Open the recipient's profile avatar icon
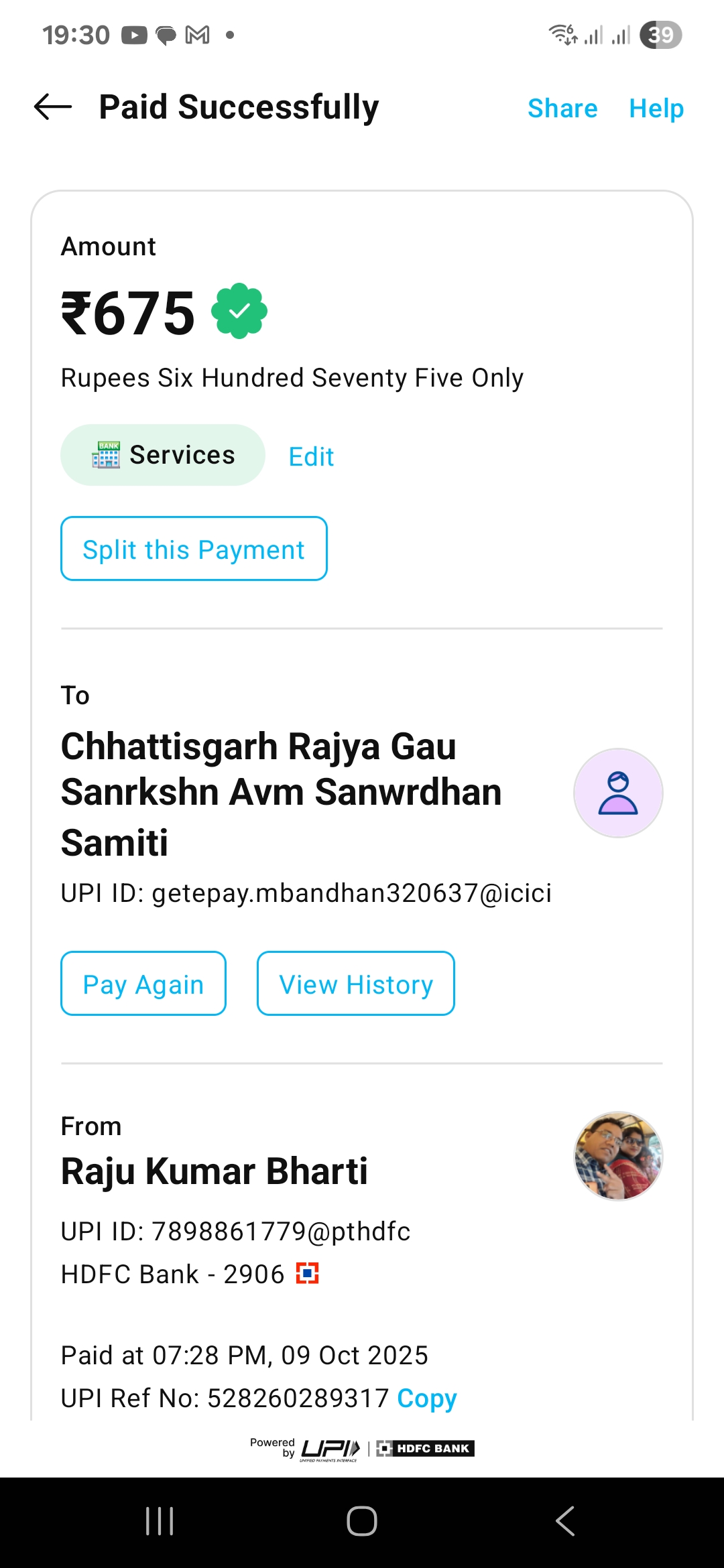 click(617, 793)
